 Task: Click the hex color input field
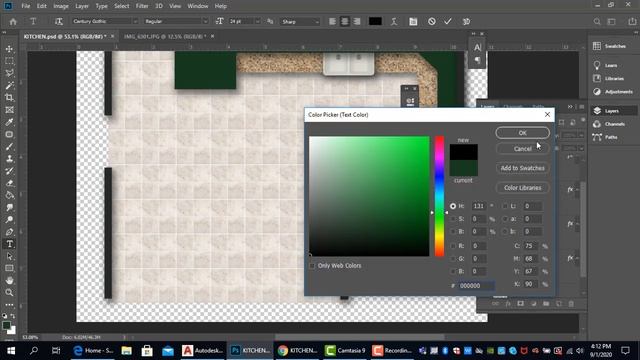coord(476,286)
